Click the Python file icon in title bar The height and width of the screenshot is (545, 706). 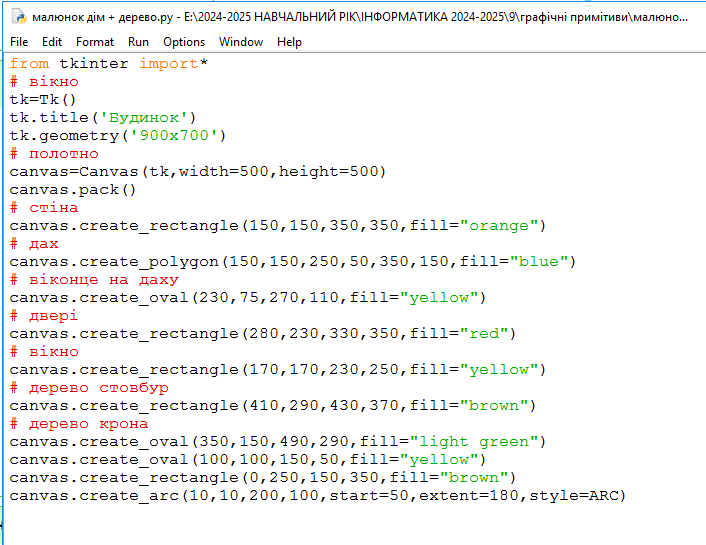19,17
